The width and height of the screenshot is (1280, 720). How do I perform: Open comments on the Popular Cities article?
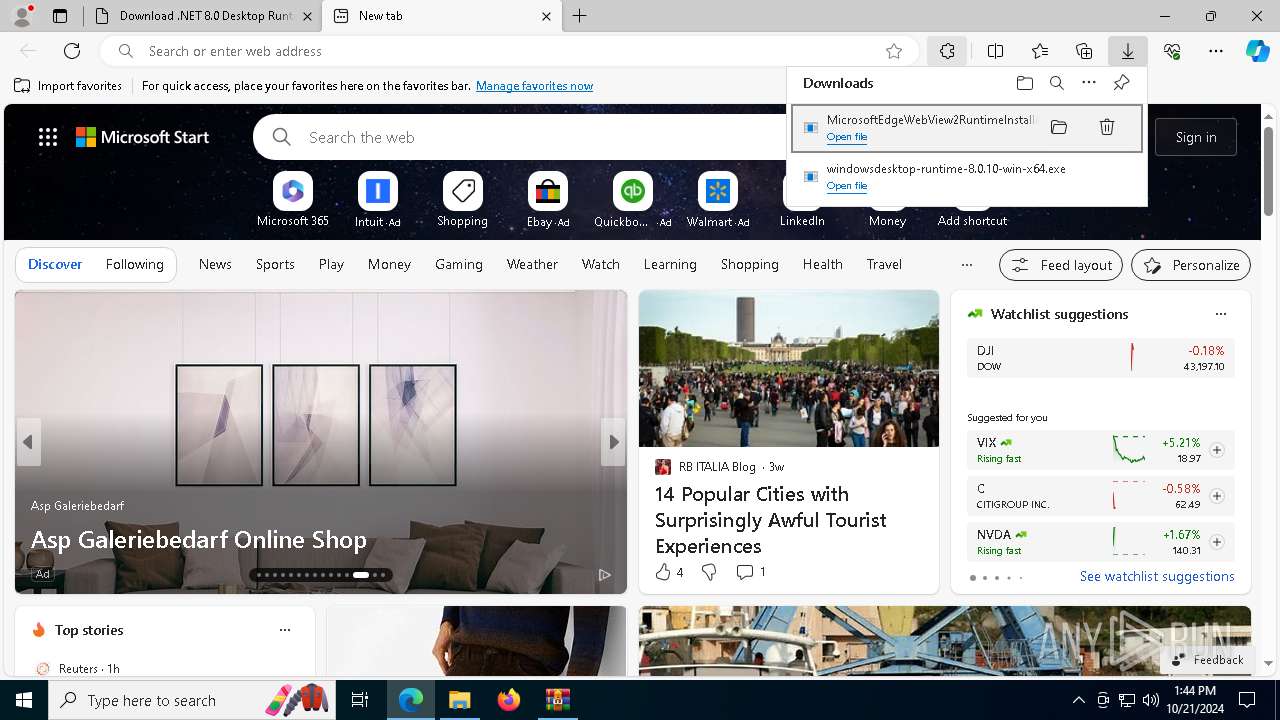[x=751, y=572]
